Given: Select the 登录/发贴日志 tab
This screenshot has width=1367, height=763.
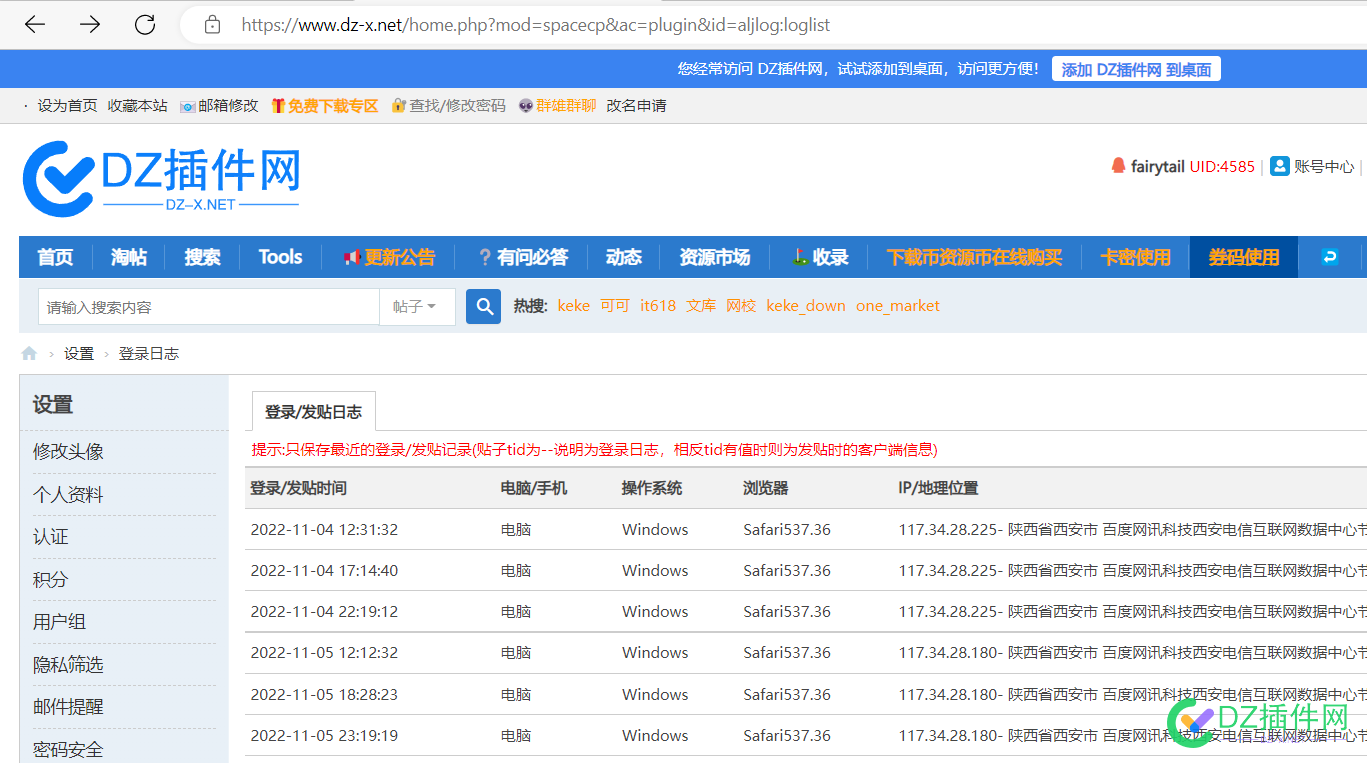Looking at the screenshot, I should tap(313, 411).
